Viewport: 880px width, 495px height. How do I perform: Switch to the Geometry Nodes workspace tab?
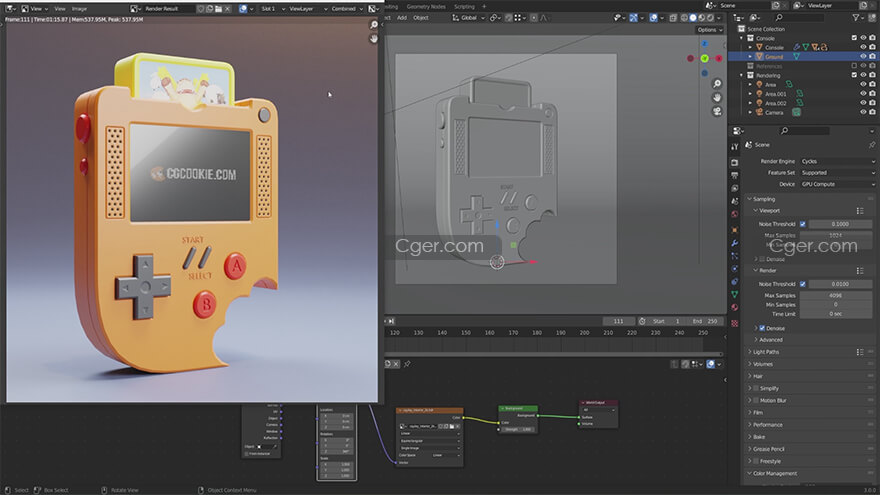pos(426,7)
